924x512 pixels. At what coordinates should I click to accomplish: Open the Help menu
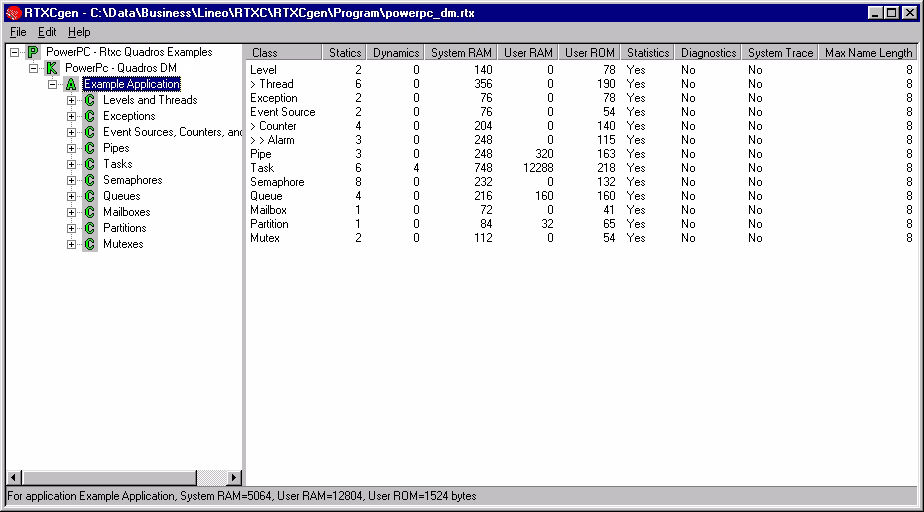[x=79, y=32]
